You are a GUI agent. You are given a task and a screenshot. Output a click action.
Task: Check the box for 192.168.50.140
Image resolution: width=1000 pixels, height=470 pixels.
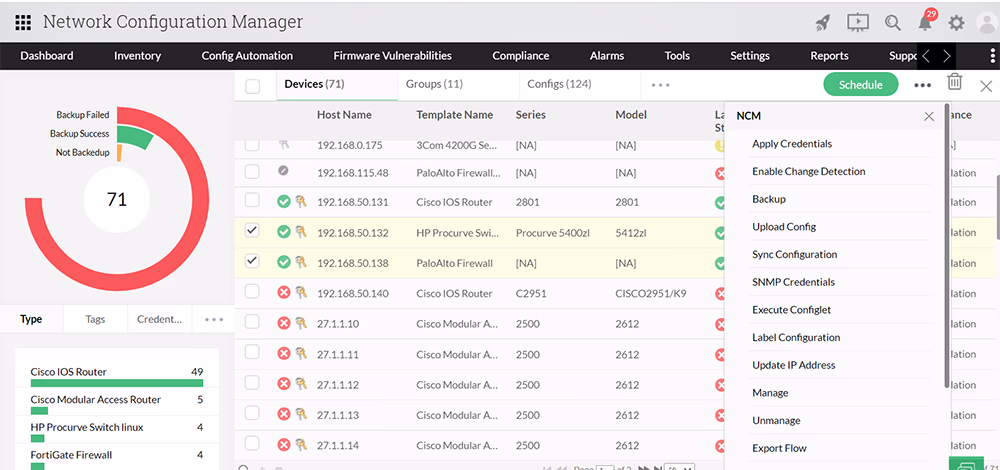253,291
